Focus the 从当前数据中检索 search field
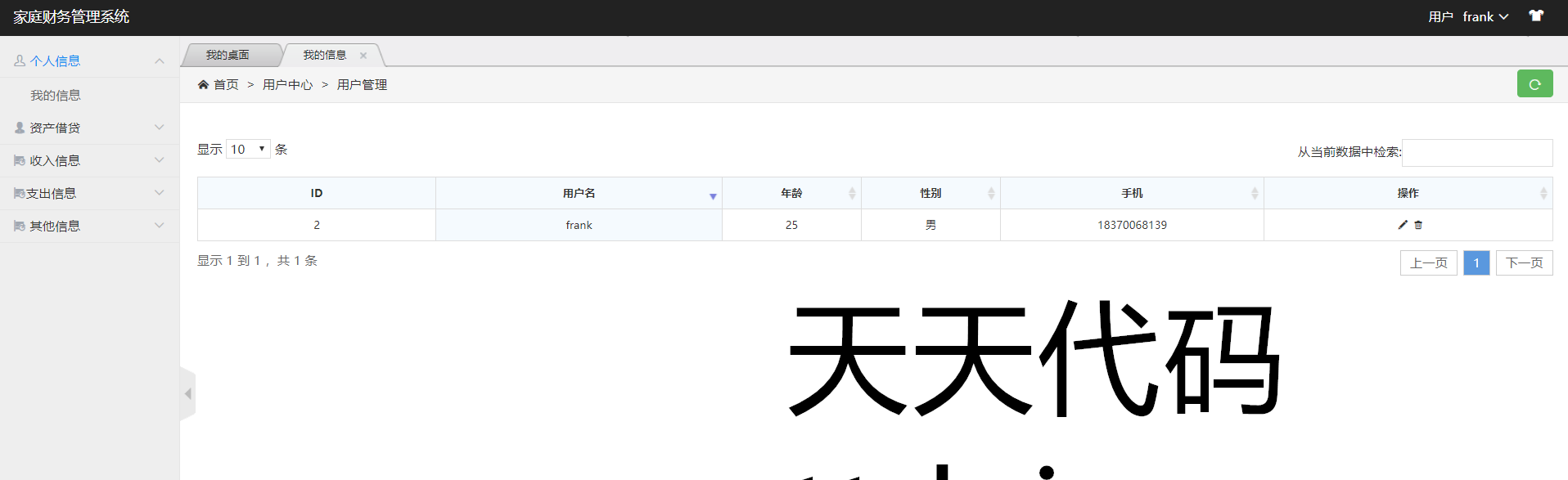This screenshot has height=480, width=1568. coord(1476,152)
